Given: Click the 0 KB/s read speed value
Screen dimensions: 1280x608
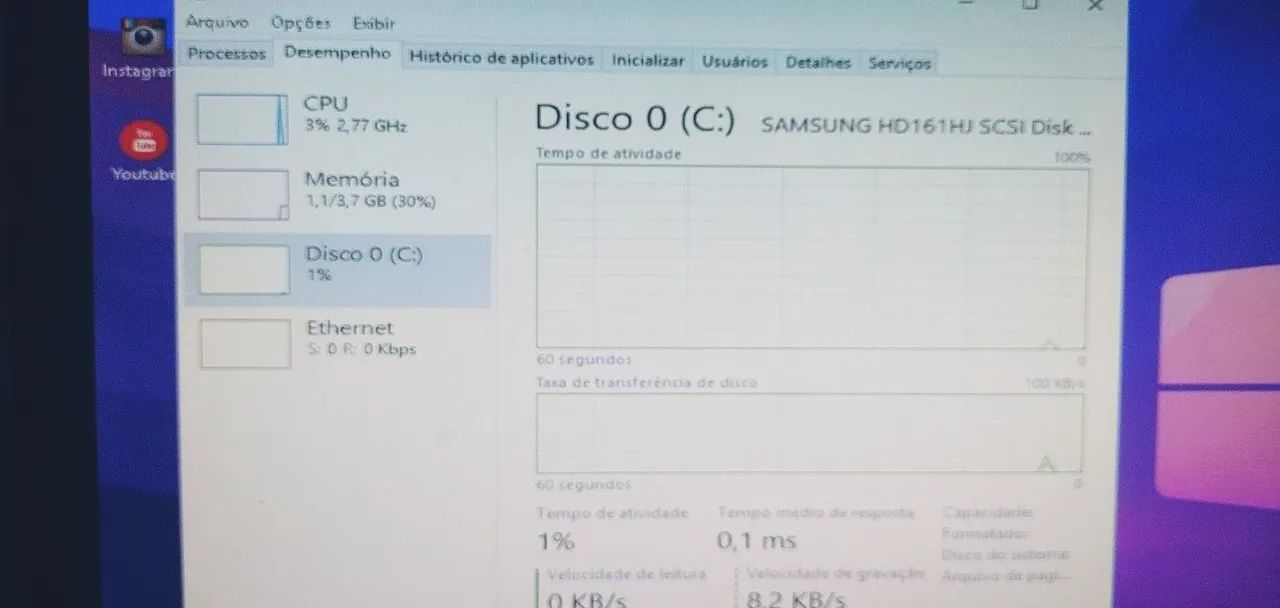Looking at the screenshot, I should (588, 600).
